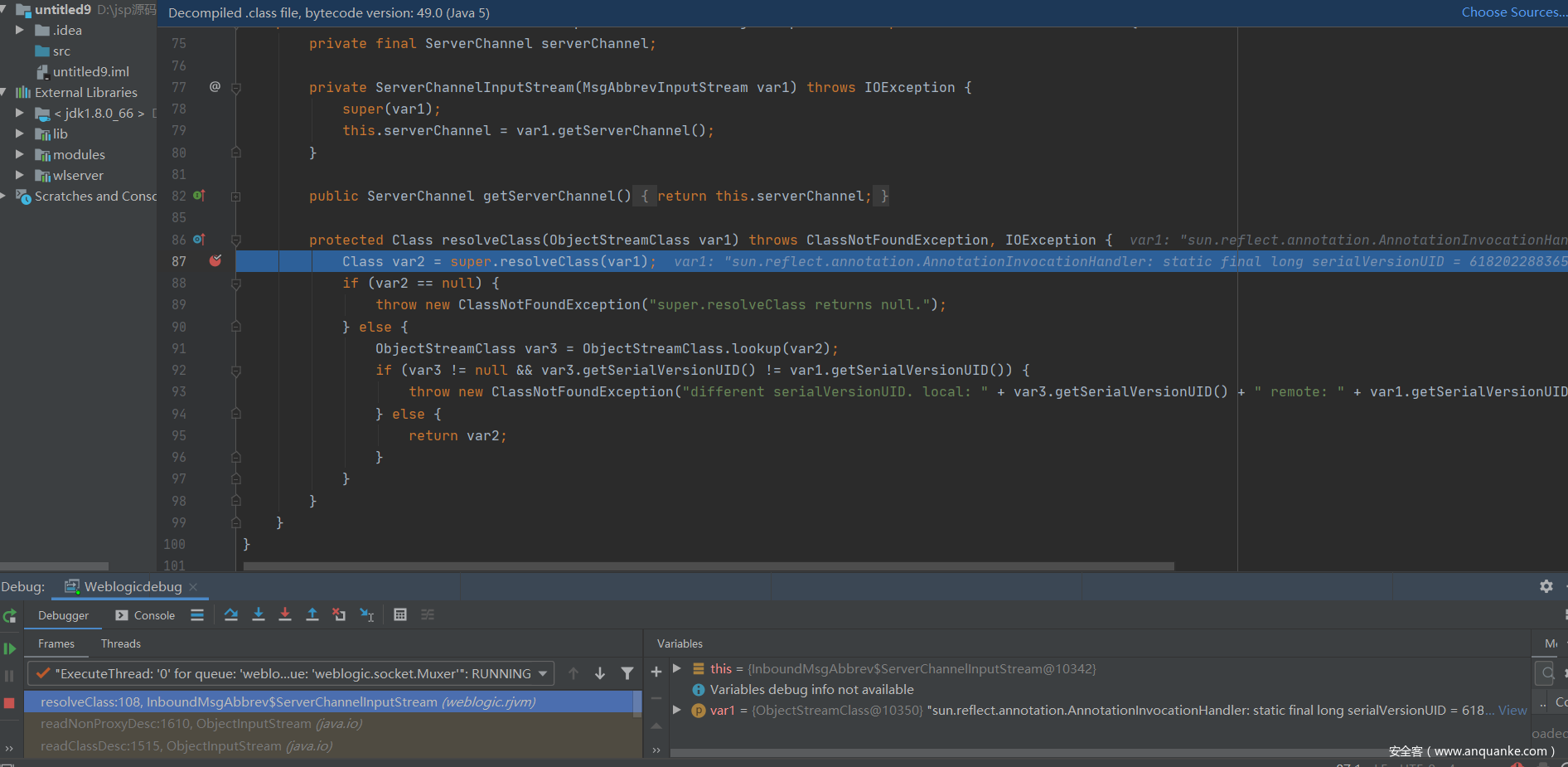Click the Run to Cursor icon
Viewport: 1568px width, 767px height.
coord(366,614)
